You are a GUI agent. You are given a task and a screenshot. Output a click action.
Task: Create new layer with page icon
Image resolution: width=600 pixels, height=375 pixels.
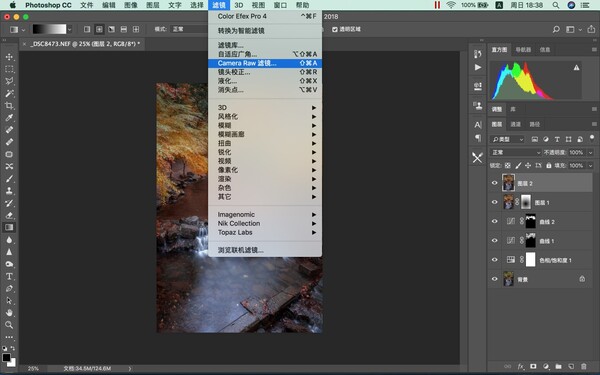[x=571, y=366]
